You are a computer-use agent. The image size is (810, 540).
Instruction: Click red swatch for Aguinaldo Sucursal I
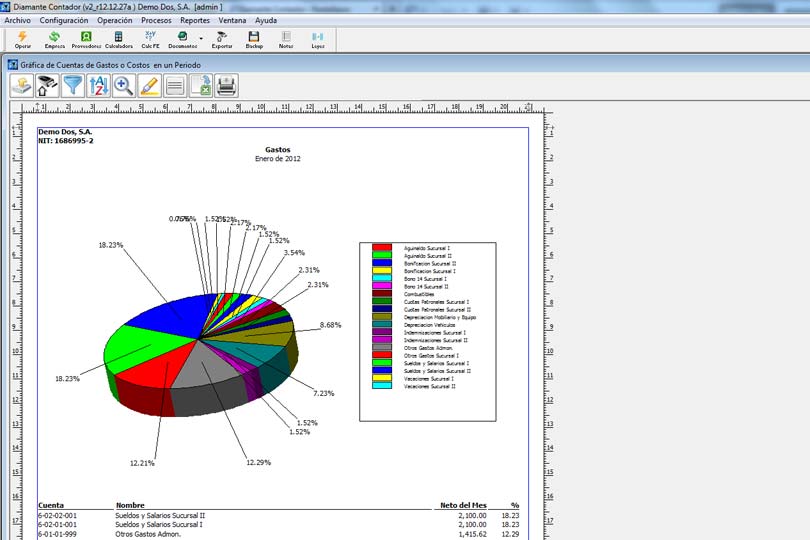382,248
